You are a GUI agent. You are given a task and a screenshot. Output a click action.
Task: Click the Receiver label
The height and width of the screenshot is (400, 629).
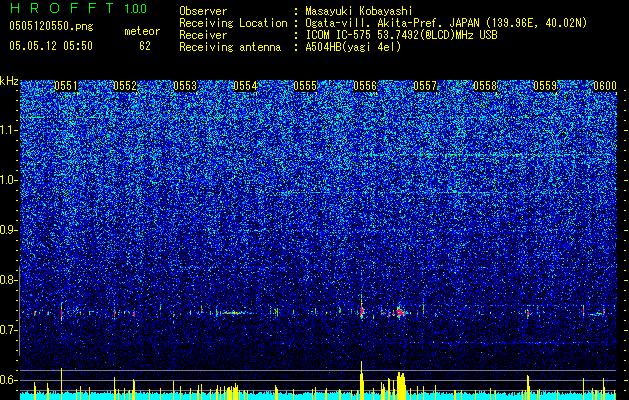tap(203, 35)
